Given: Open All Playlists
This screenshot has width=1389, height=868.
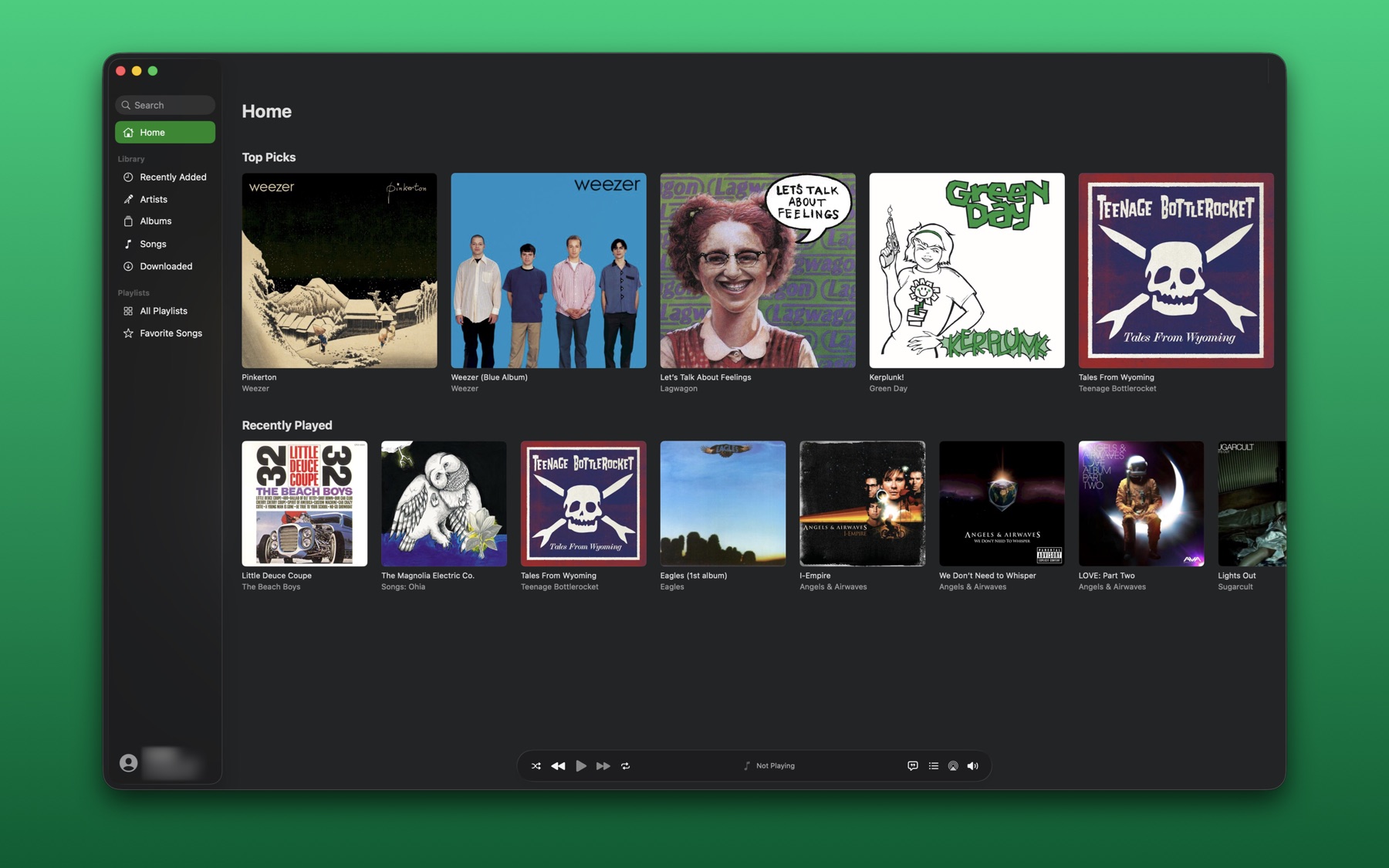Looking at the screenshot, I should (165, 311).
